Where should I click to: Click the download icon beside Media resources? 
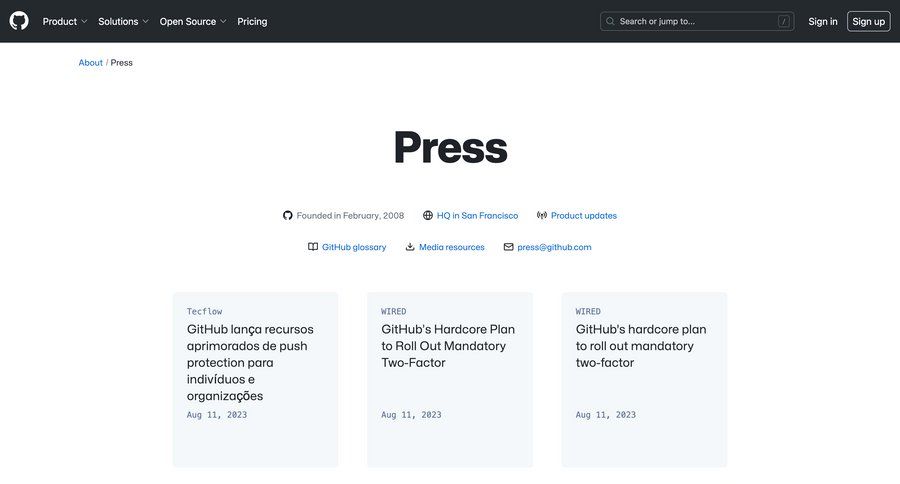[x=410, y=247]
